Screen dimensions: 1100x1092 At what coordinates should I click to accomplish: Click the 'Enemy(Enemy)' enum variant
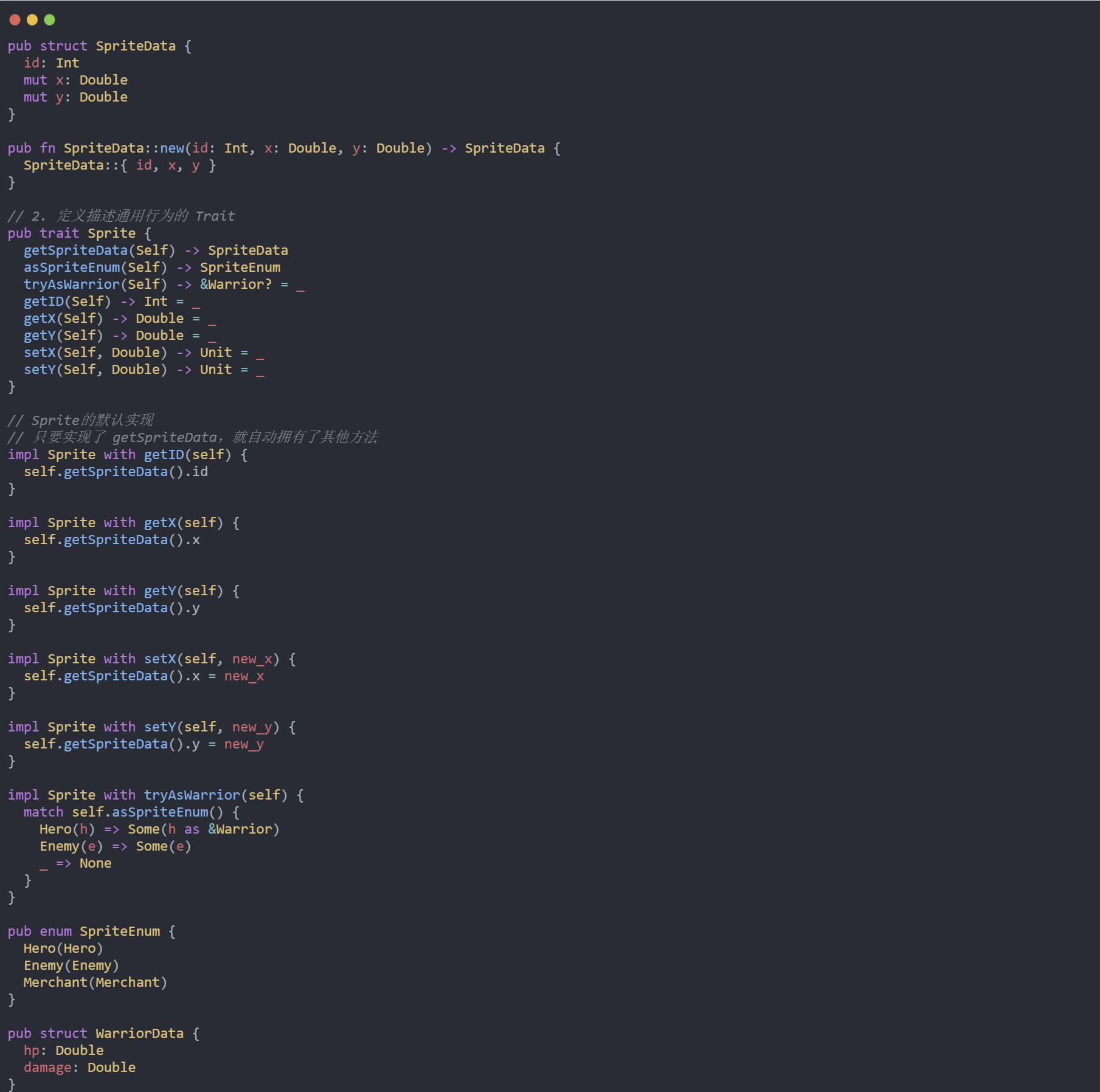71,966
